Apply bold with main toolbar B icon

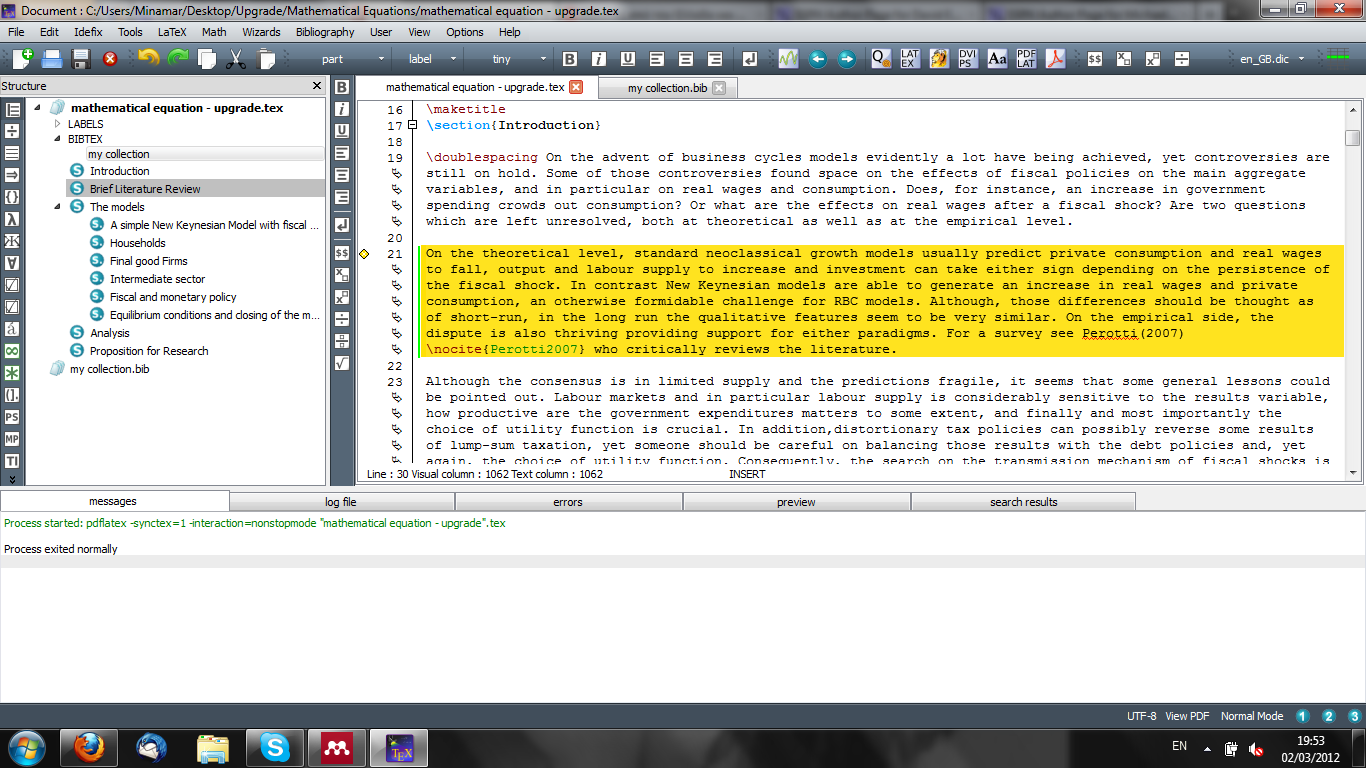click(570, 59)
